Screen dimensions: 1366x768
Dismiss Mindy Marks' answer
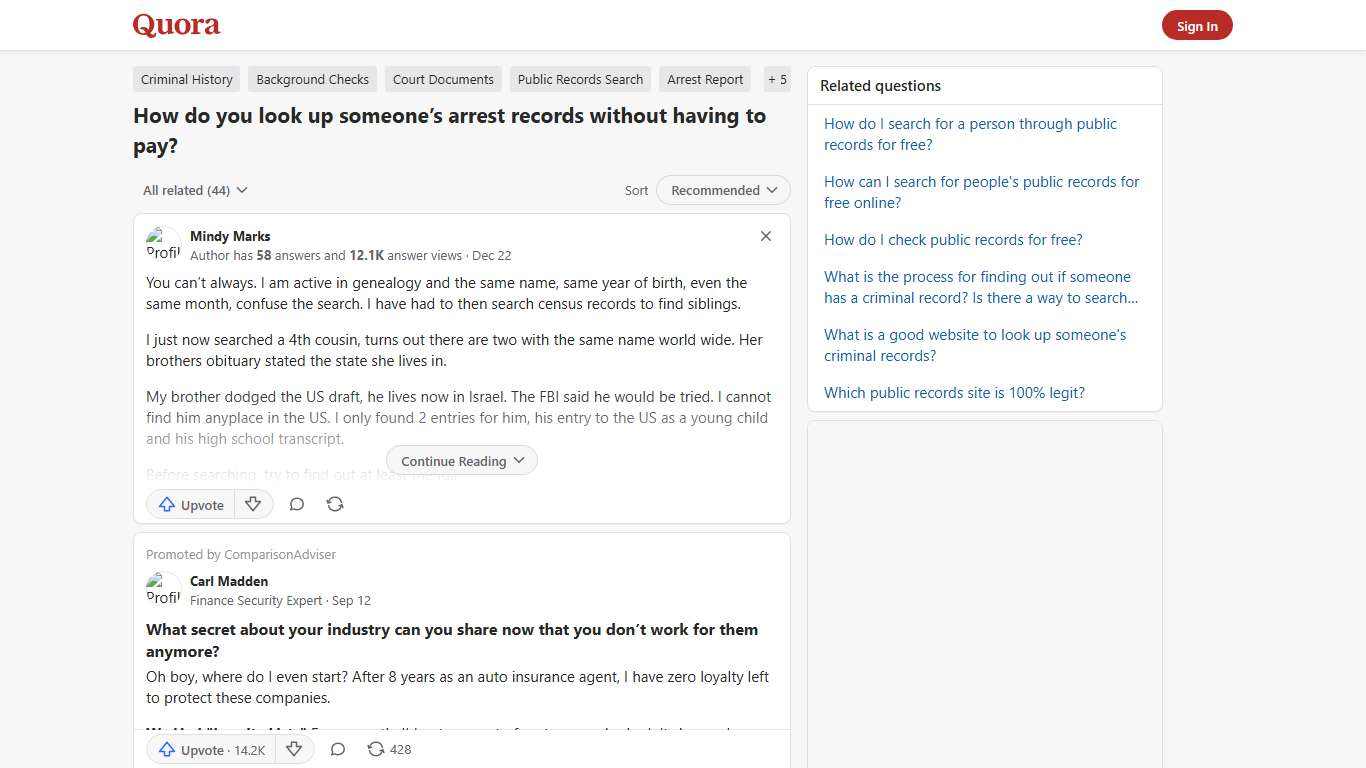[x=766, y=236]
